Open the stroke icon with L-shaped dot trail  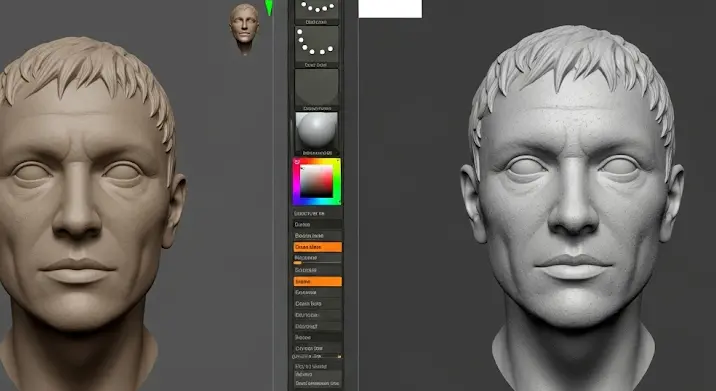pyautogui.click(x=316, y=43)
